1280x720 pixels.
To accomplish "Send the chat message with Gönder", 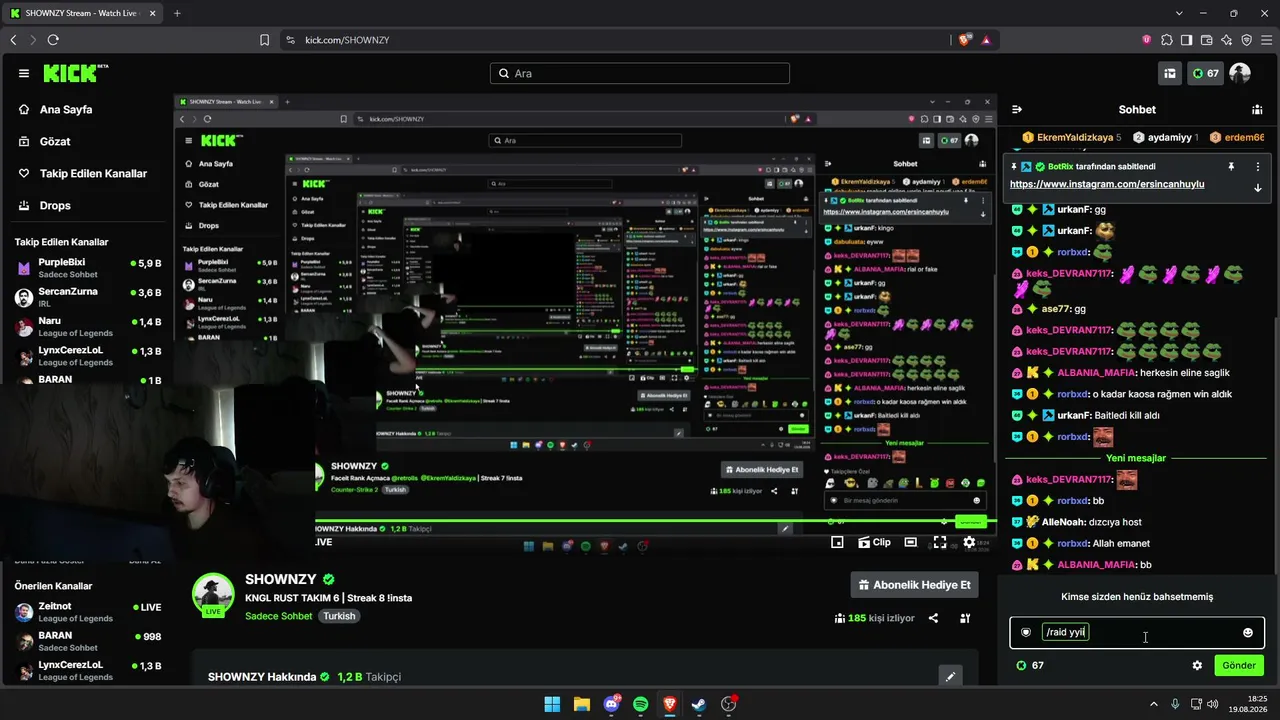I will point(1238,665).
